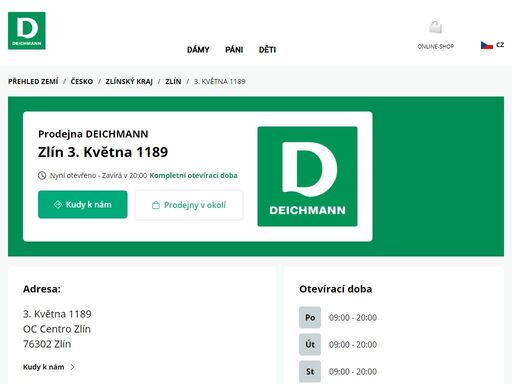Viewport: 512px width, 384px height.
Task: Click the green Kudy k nám button
Action: point(83,204)
